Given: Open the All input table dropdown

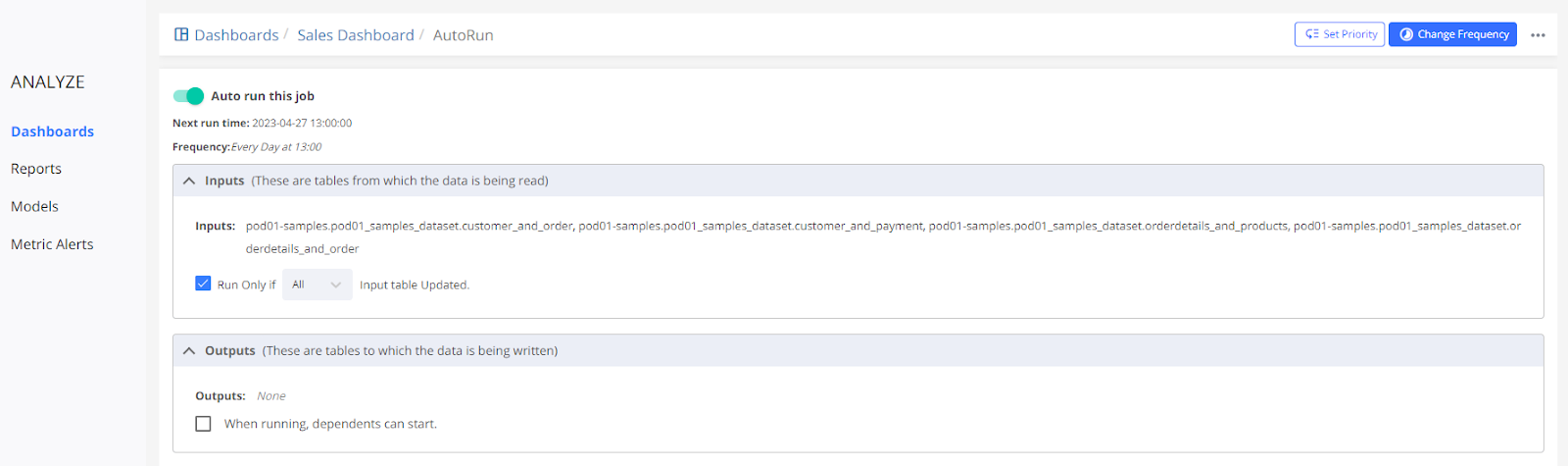Looking at the screenshot, I should [317, 285].
